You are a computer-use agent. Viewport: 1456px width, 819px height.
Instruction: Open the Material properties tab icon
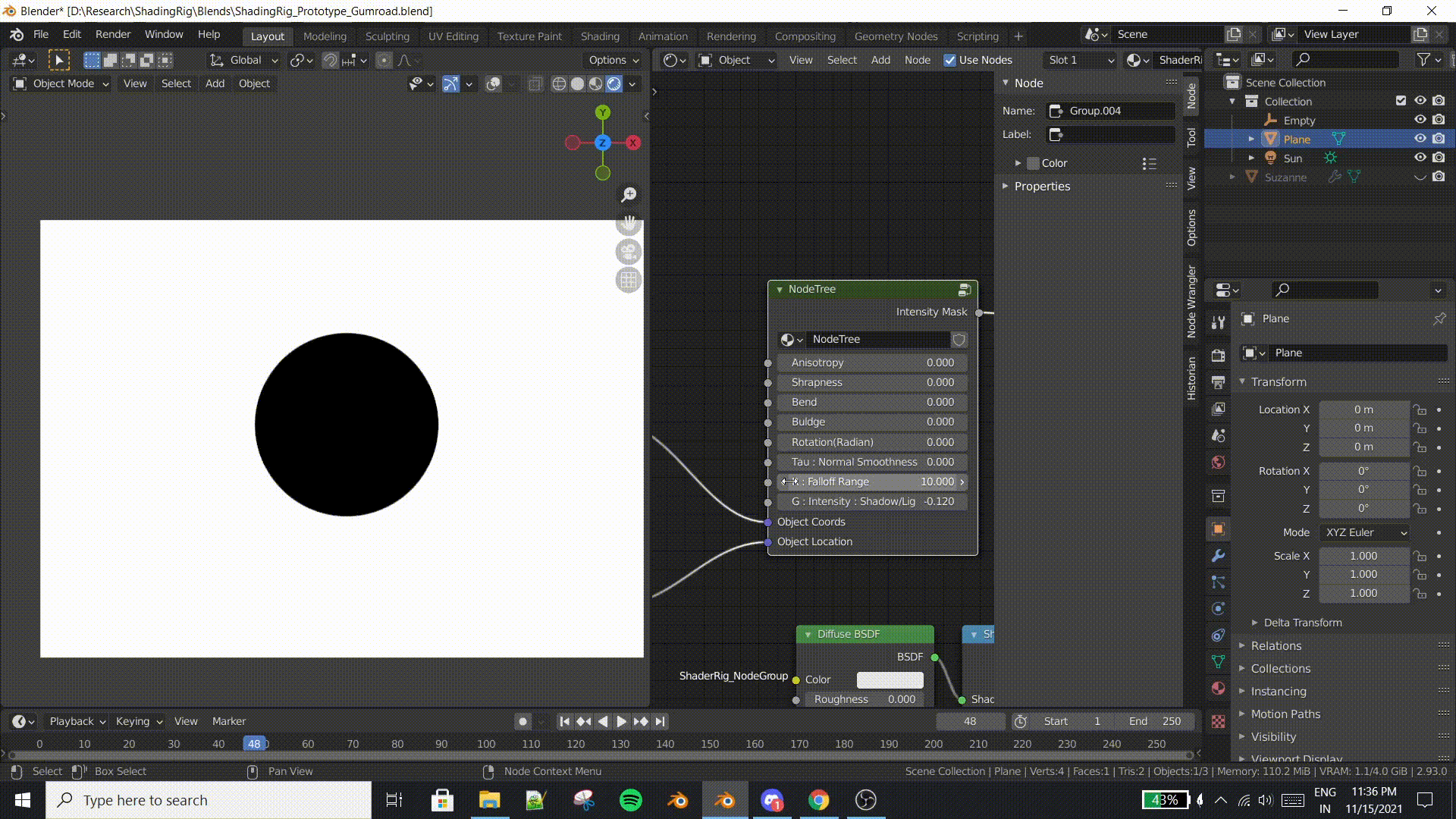pos(1218,689)
